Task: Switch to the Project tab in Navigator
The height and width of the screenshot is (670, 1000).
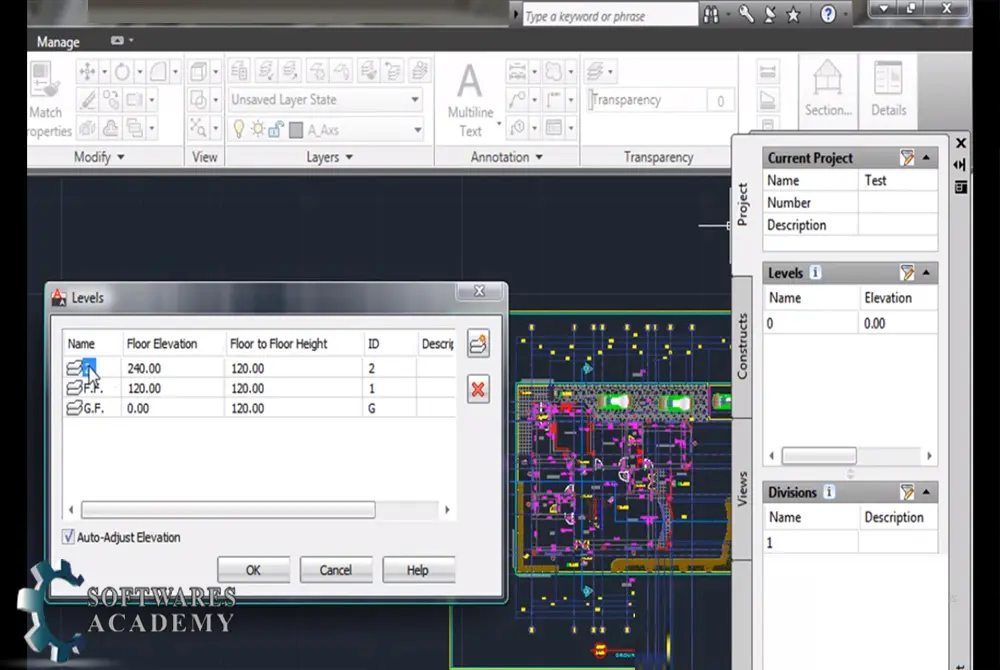Action: [x=742, y=205]
